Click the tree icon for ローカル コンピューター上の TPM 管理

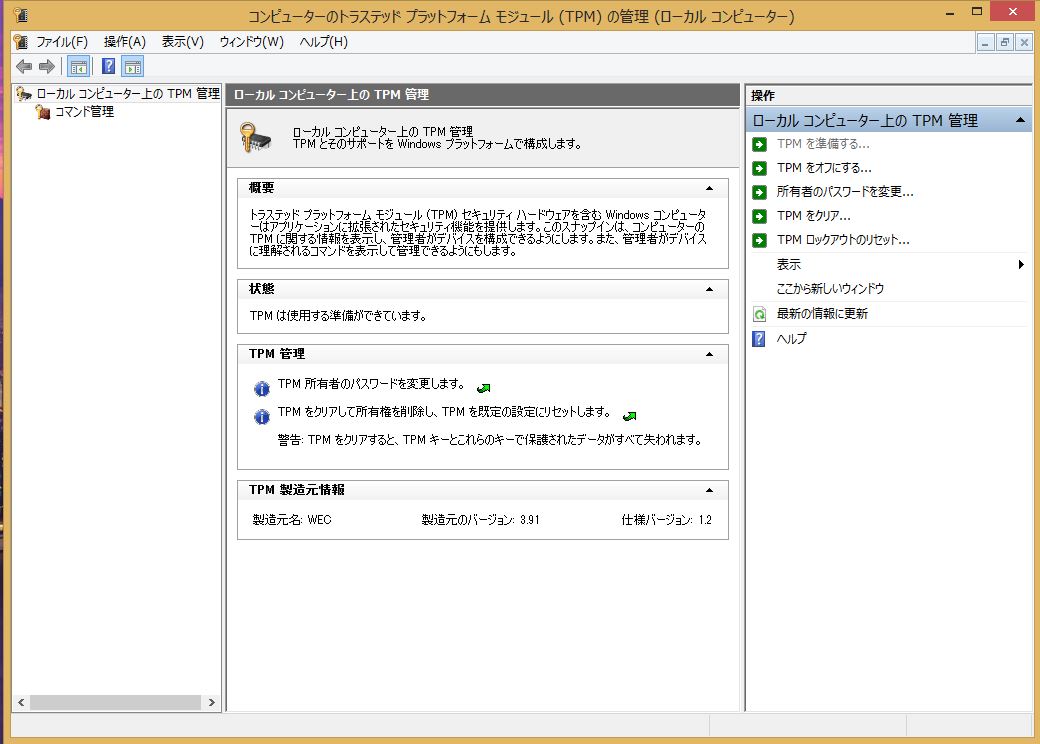click(24, 93)
